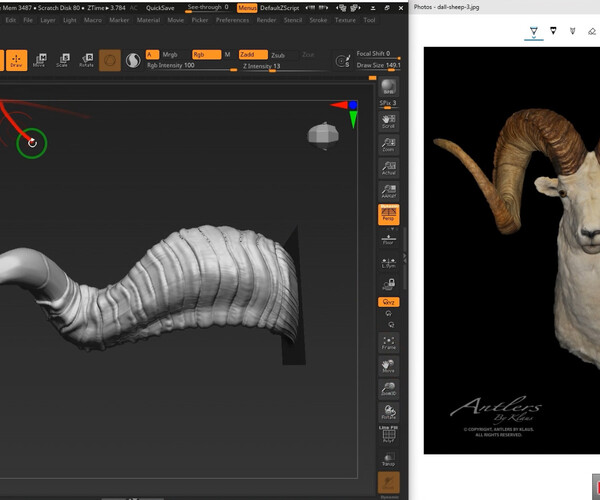
Task: Click the Move view icon in right shelf
Action: coord(388,366)
